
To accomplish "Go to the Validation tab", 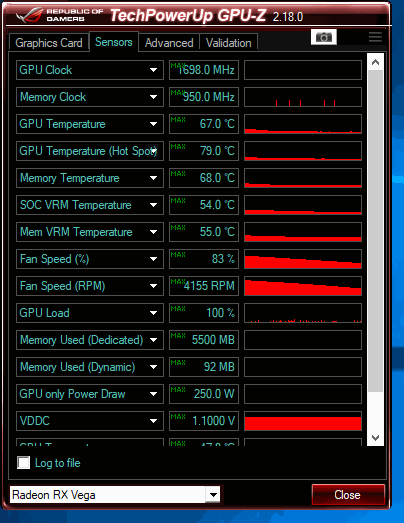I will [x=229, y=43].
